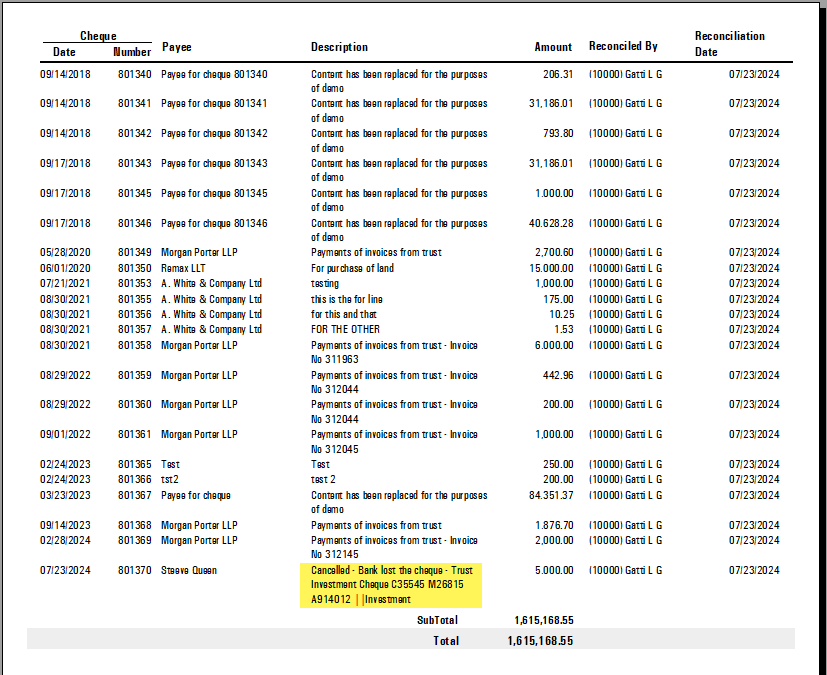Click the Description column header
827x675 pixels.
tap(339, 47)
